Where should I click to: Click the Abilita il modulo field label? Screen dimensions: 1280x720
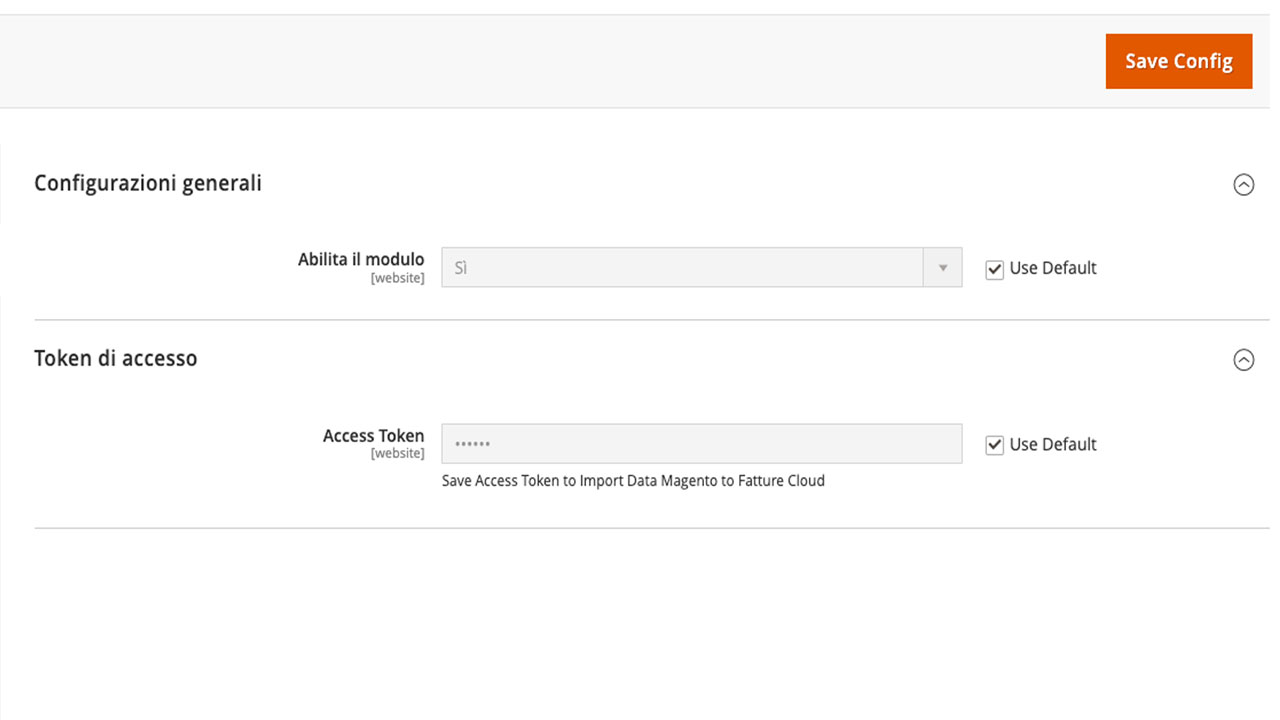point(361,259)
